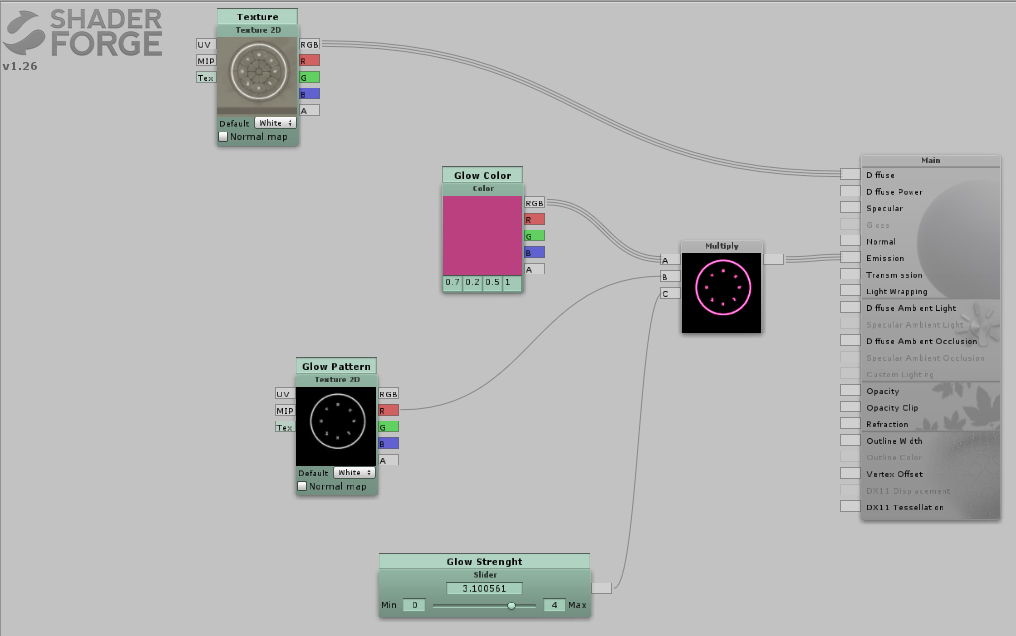Enable Normal map on Glow Pattern node

(302, 486)
